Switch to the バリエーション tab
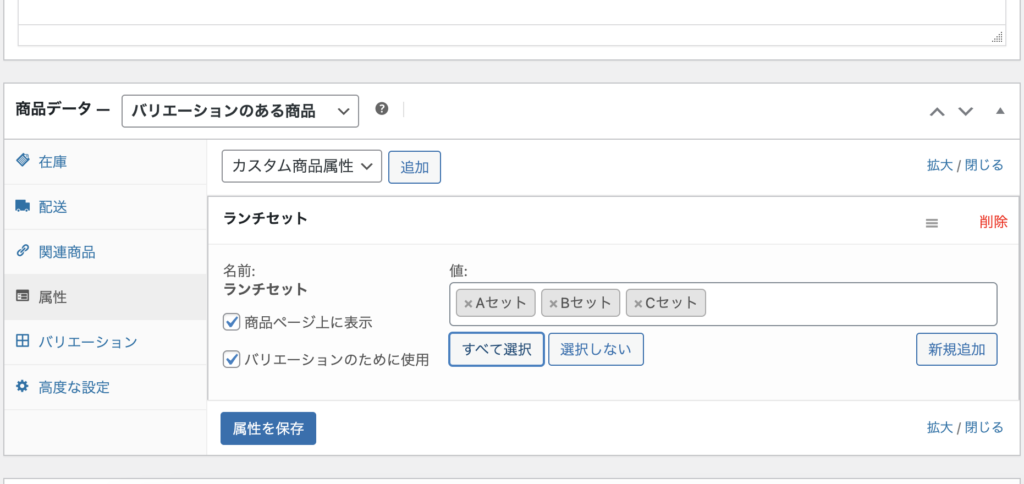 87,342
